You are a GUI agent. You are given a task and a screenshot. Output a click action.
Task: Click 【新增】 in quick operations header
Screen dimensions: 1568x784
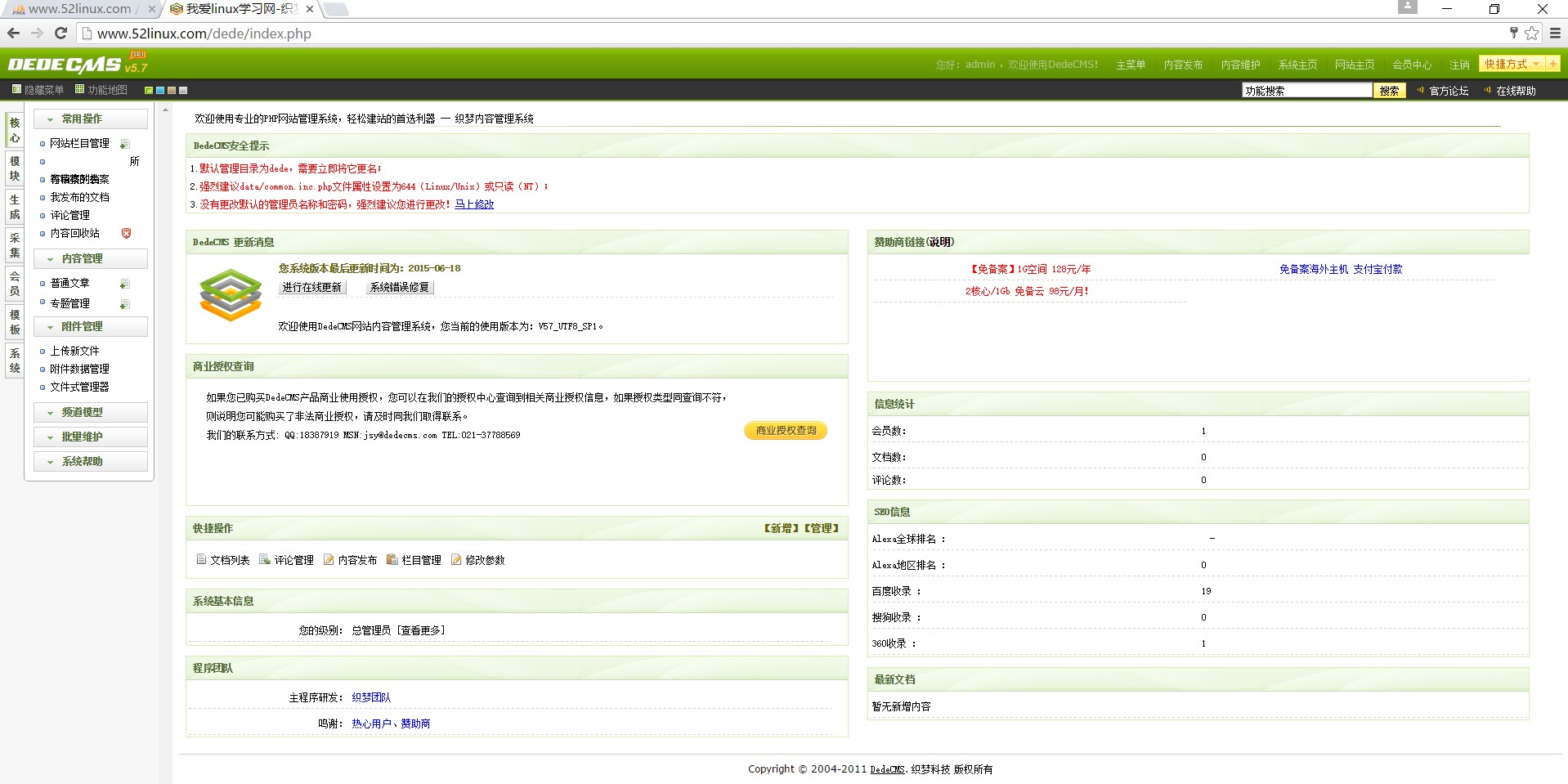(782, 528)
